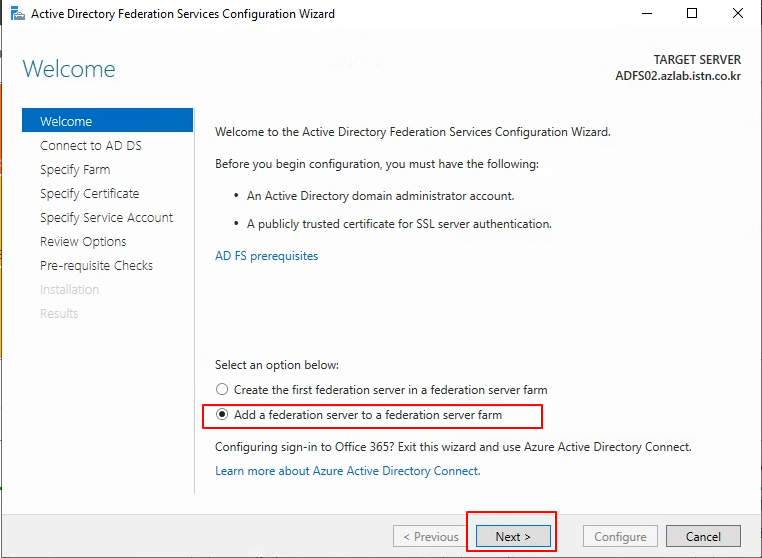The width and height of the screenshot is (762, 558).
Task: Open 'Learn more about Azure Active Directory Connect' link
Action: 347,471
